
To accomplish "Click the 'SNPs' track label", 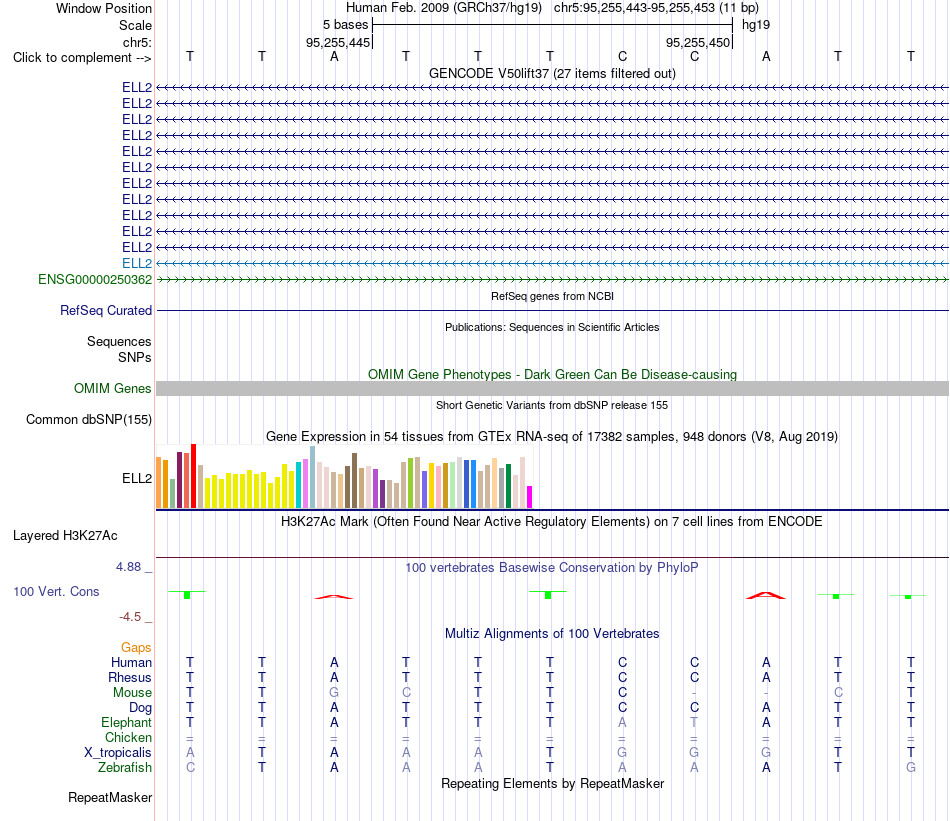I will click(x=135, y=357).
